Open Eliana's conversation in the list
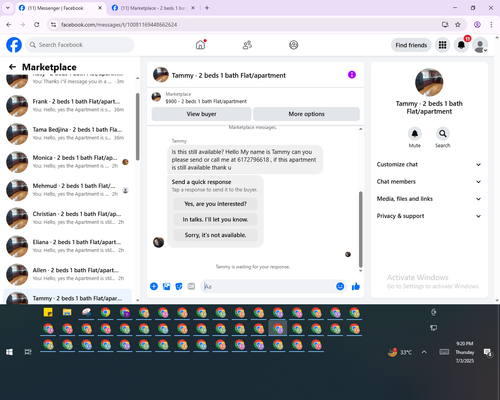 67,246
